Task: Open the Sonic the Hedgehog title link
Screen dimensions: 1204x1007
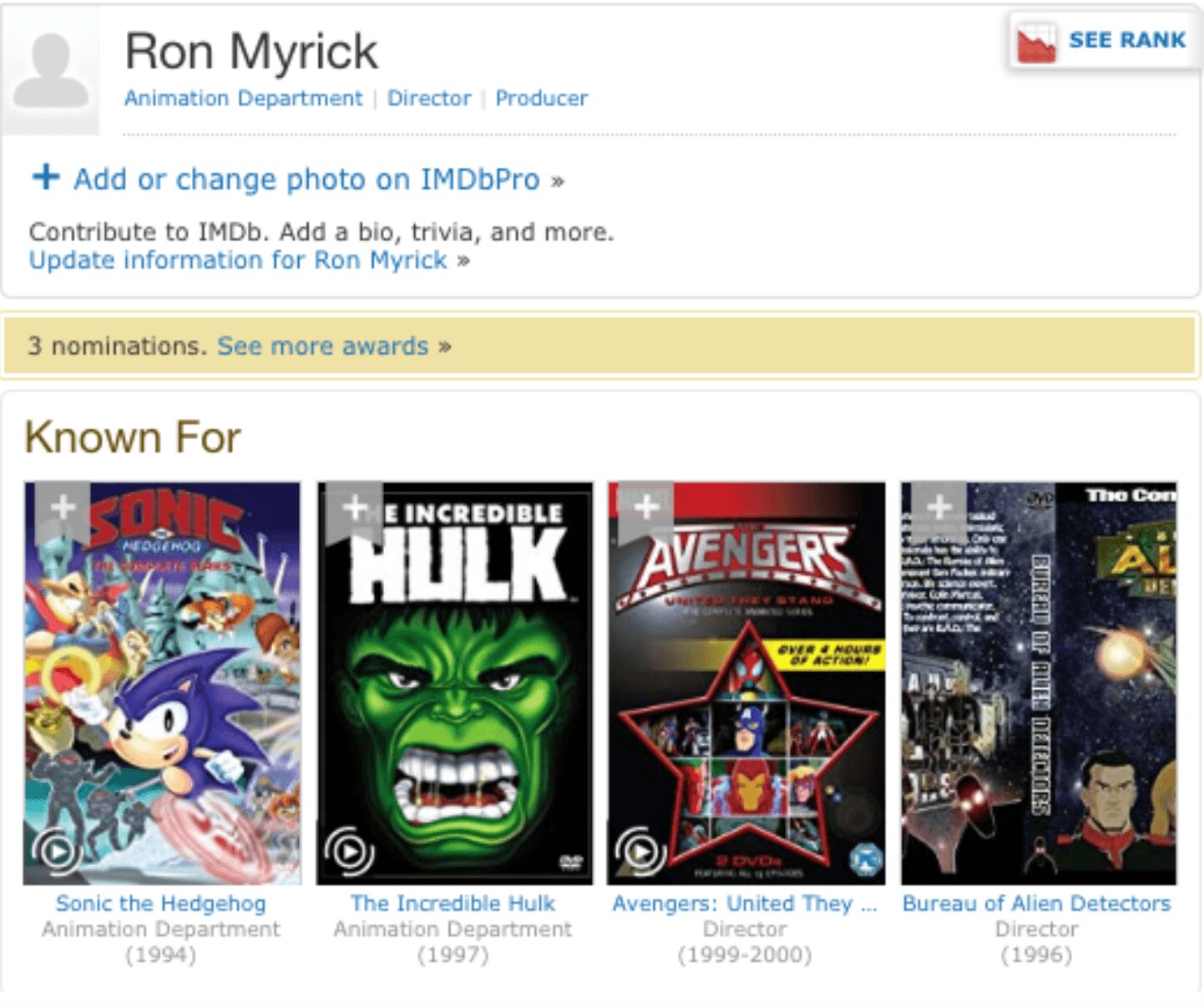Action: tap(161, 903)
